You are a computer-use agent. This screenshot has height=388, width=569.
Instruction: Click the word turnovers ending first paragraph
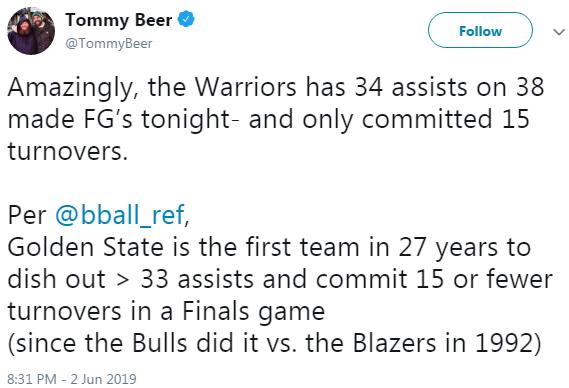coord(67,151)
